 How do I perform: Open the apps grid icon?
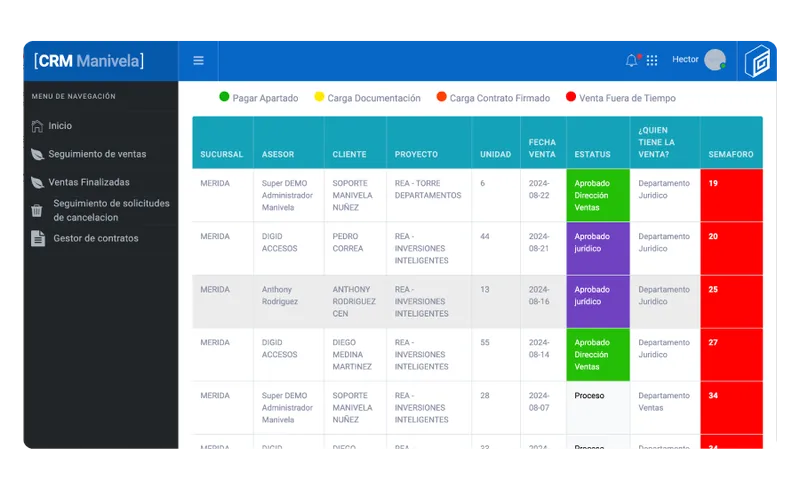tap(652, 60)
